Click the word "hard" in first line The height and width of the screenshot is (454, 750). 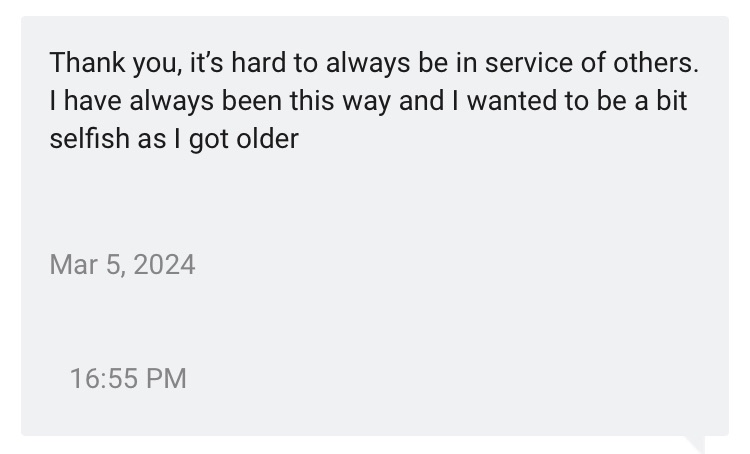pyautogui.click(x=262, y=63)
